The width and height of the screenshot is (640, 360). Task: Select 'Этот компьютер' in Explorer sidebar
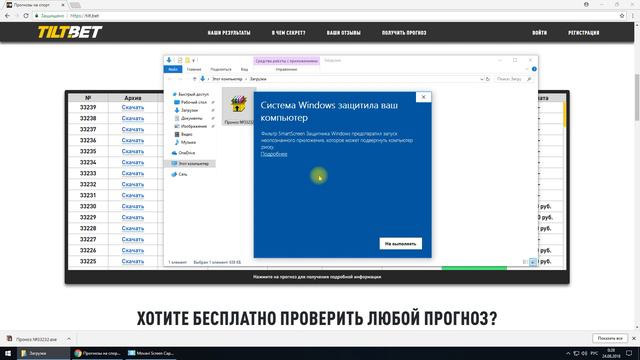[x=190, y=164]
